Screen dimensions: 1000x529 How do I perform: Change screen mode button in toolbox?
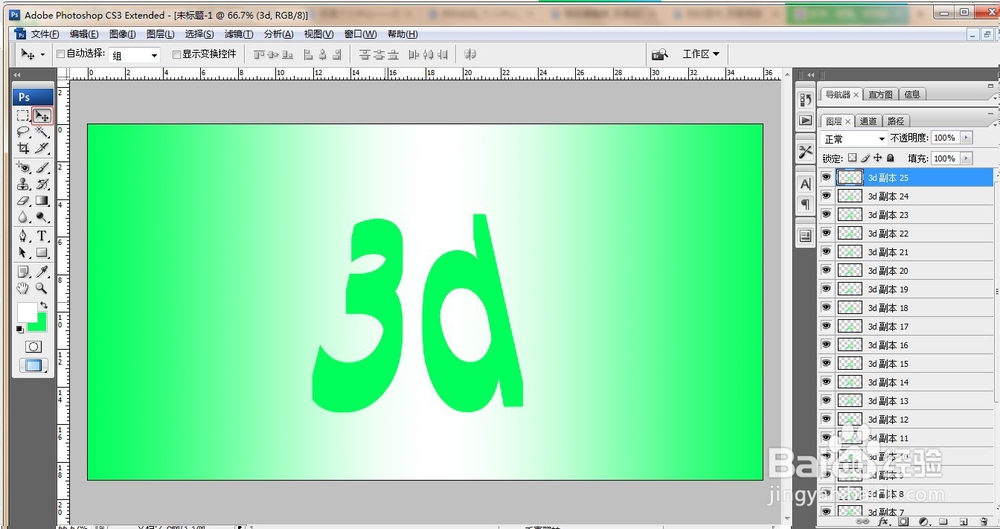coord(33,366)
